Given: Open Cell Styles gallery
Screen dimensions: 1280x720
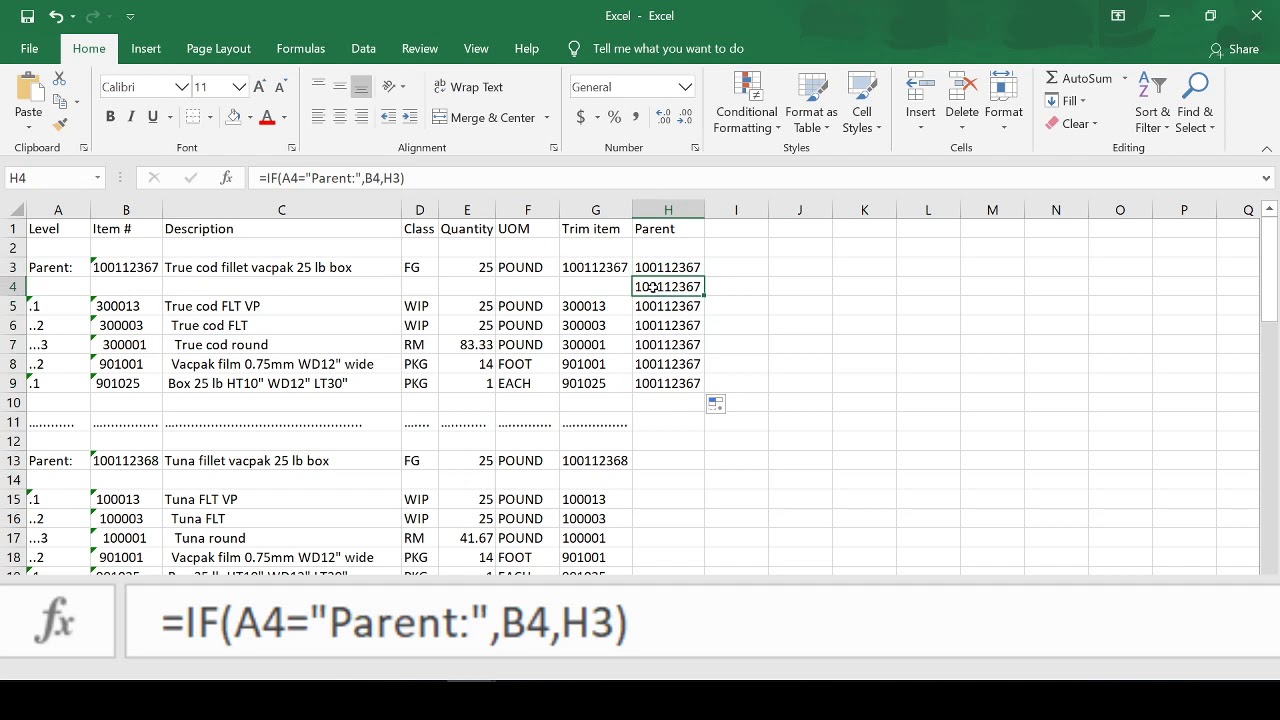Looking at the screenshot, I should [x=861, y=102].
